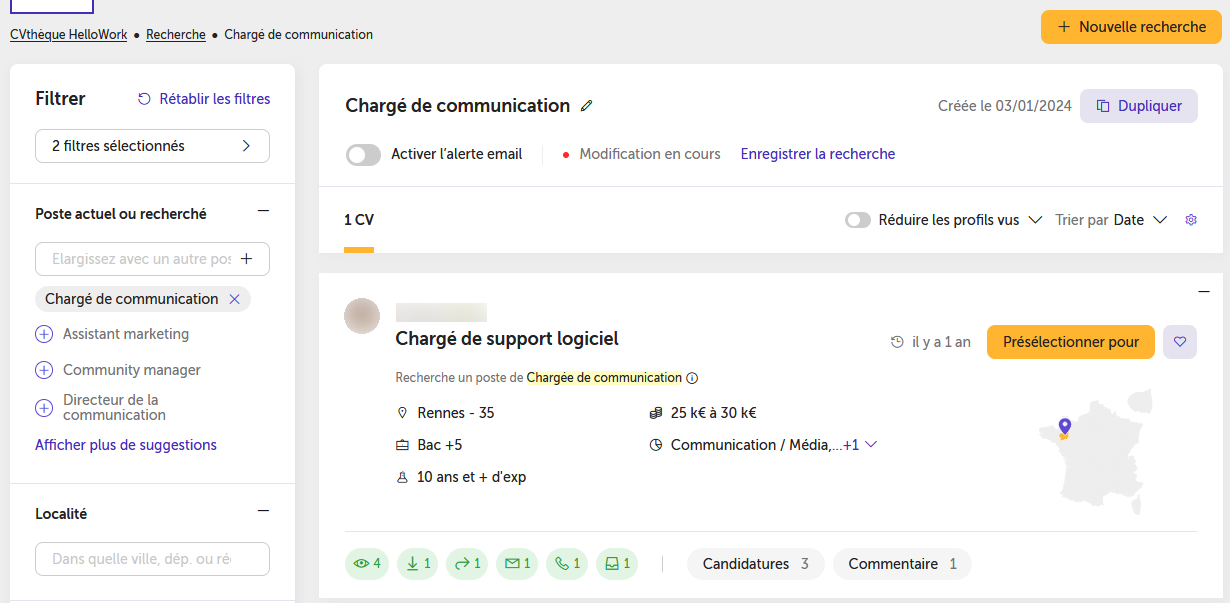Click the settings gear next to Trier par

pos(1190,220)
